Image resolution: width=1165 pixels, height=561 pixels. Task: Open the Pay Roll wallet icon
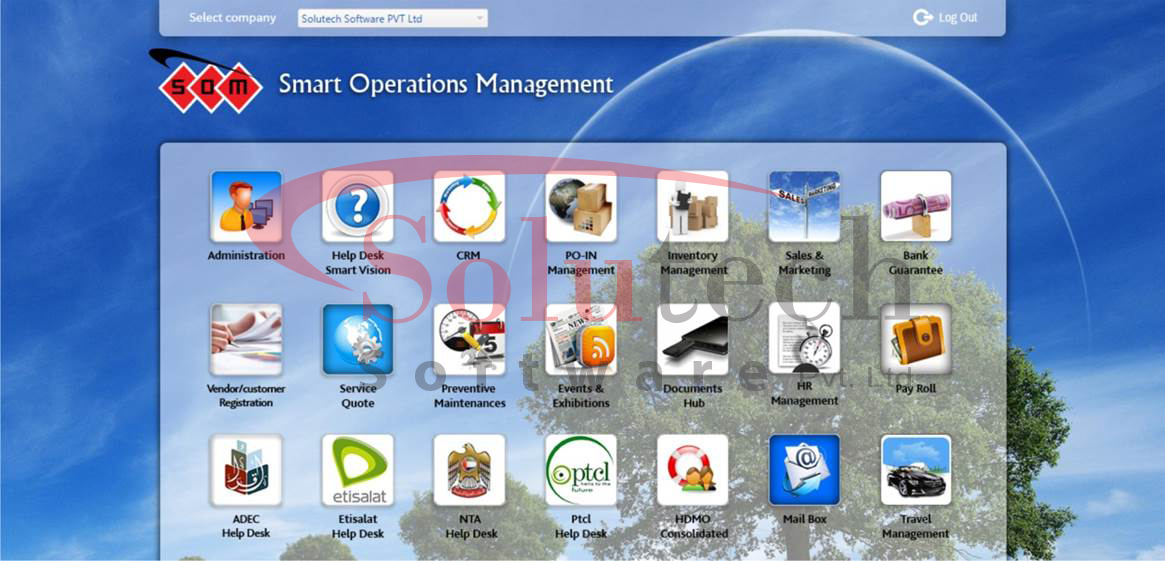[x=916, y=339]
